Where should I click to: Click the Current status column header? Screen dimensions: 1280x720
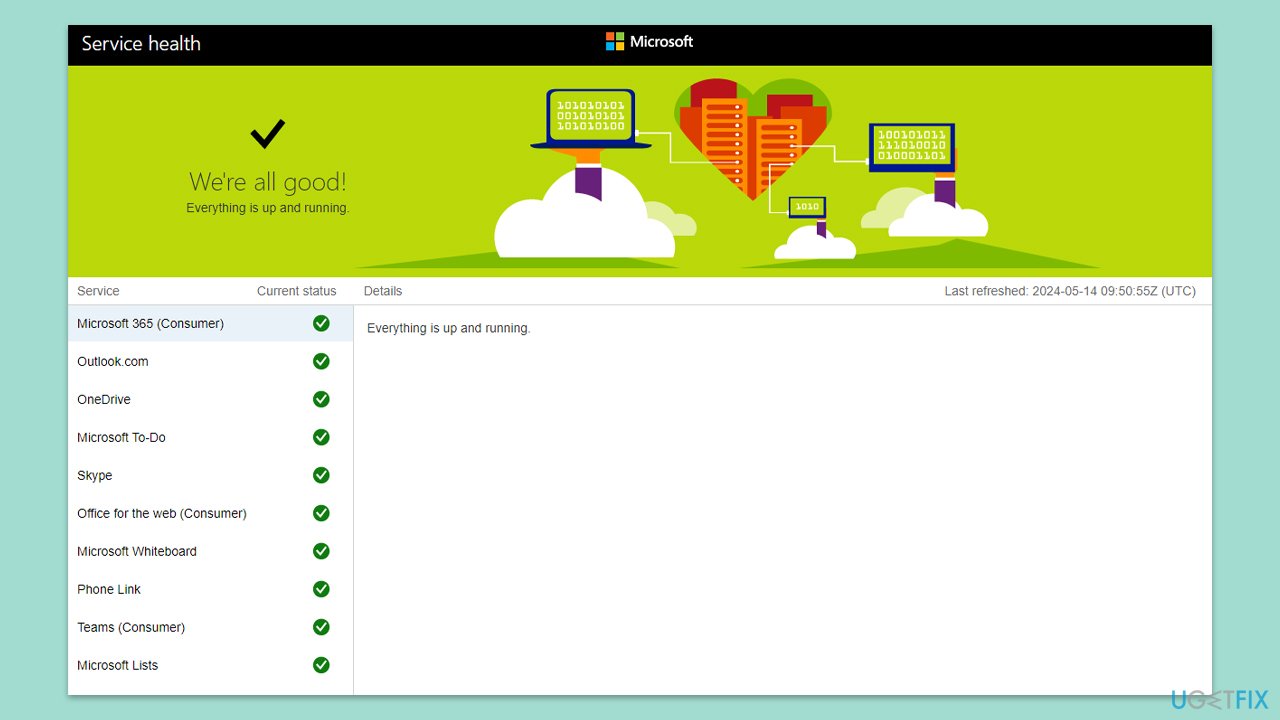click(297, 291)
